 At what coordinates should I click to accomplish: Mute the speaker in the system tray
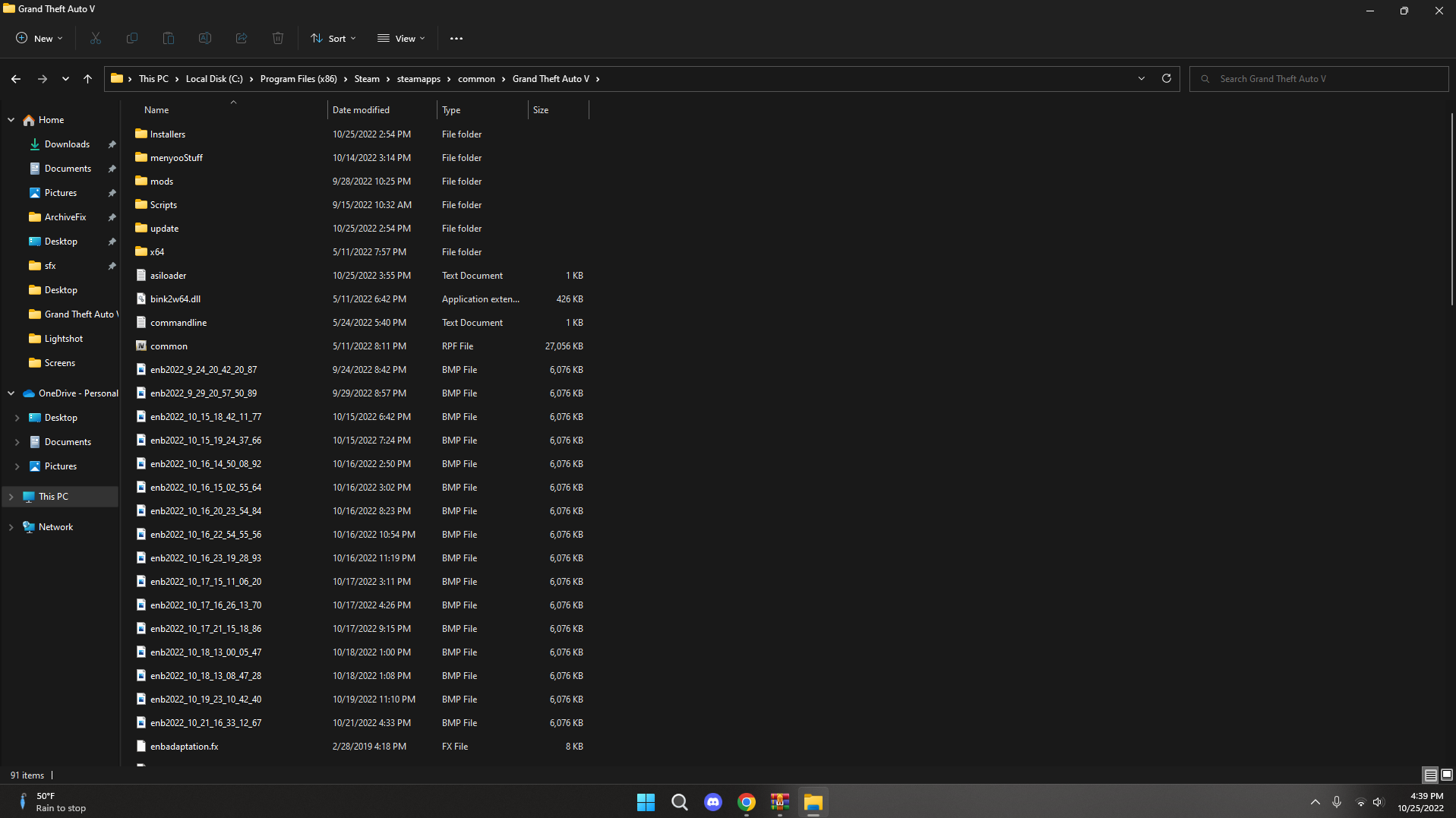click(x=1378, y=802)
